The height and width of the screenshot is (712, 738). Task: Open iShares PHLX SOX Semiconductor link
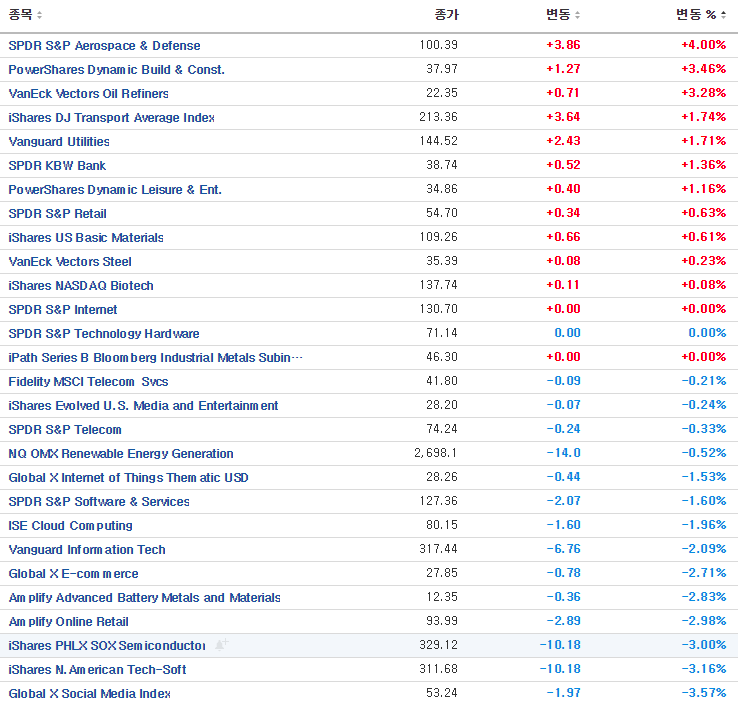pyautogui.click(x=107, y=646)
